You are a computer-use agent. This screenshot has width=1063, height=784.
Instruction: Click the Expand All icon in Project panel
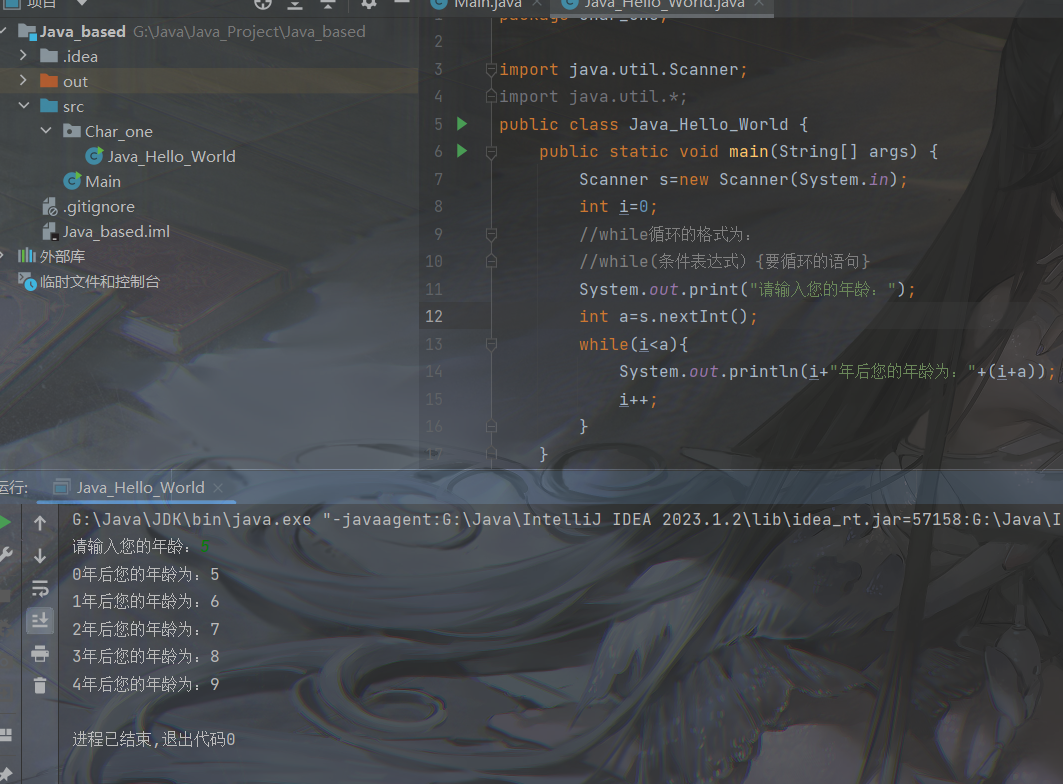(x=295, y=4)
